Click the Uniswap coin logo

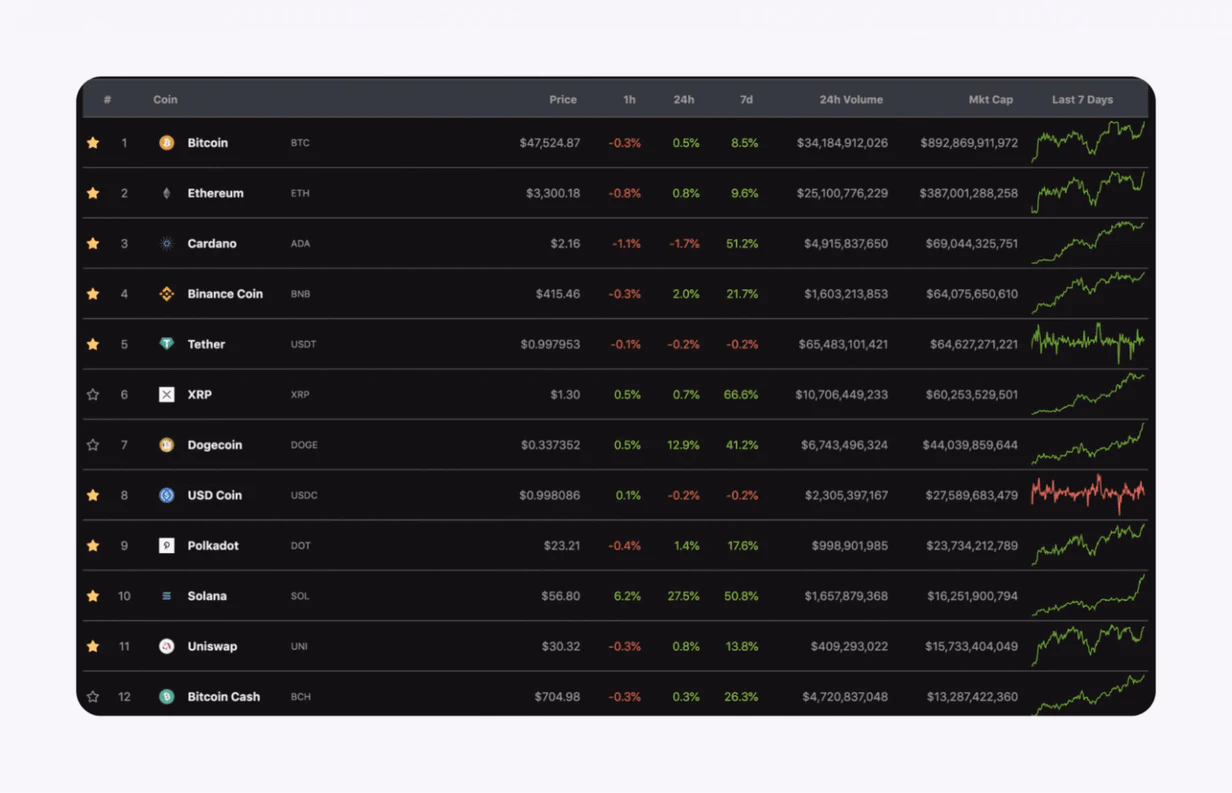167,646
